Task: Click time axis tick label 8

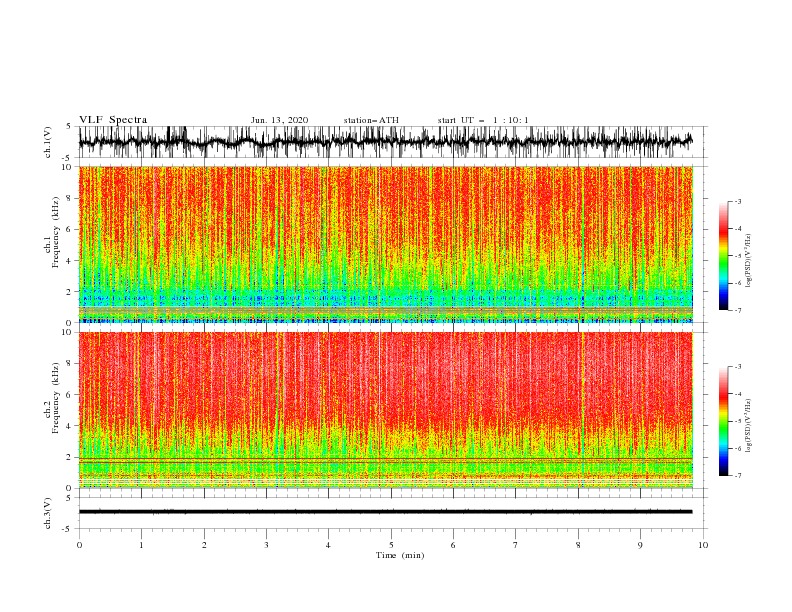Action: [x=578, y=545]
